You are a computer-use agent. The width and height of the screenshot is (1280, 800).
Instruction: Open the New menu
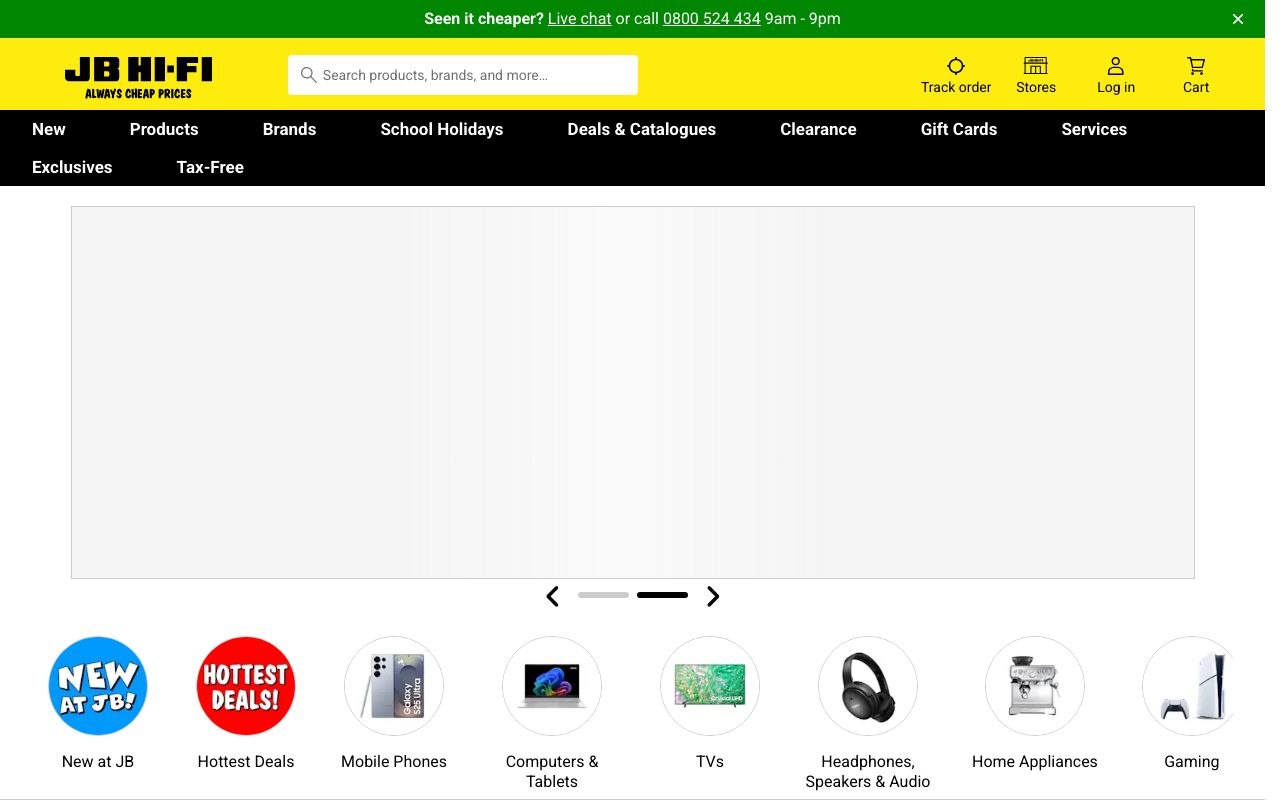49,129
